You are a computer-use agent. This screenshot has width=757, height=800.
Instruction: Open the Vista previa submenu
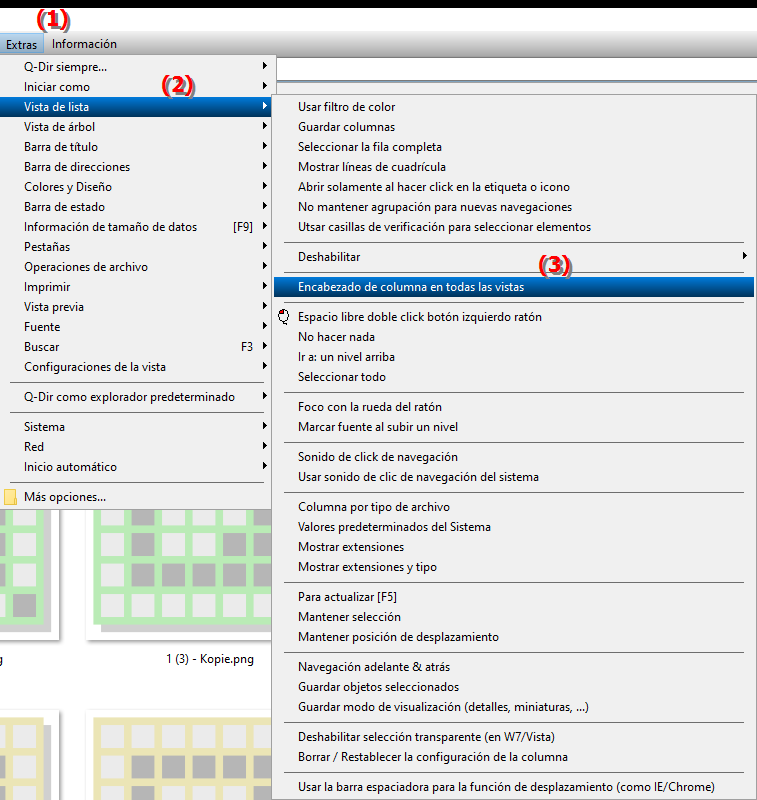click(137, 307)
